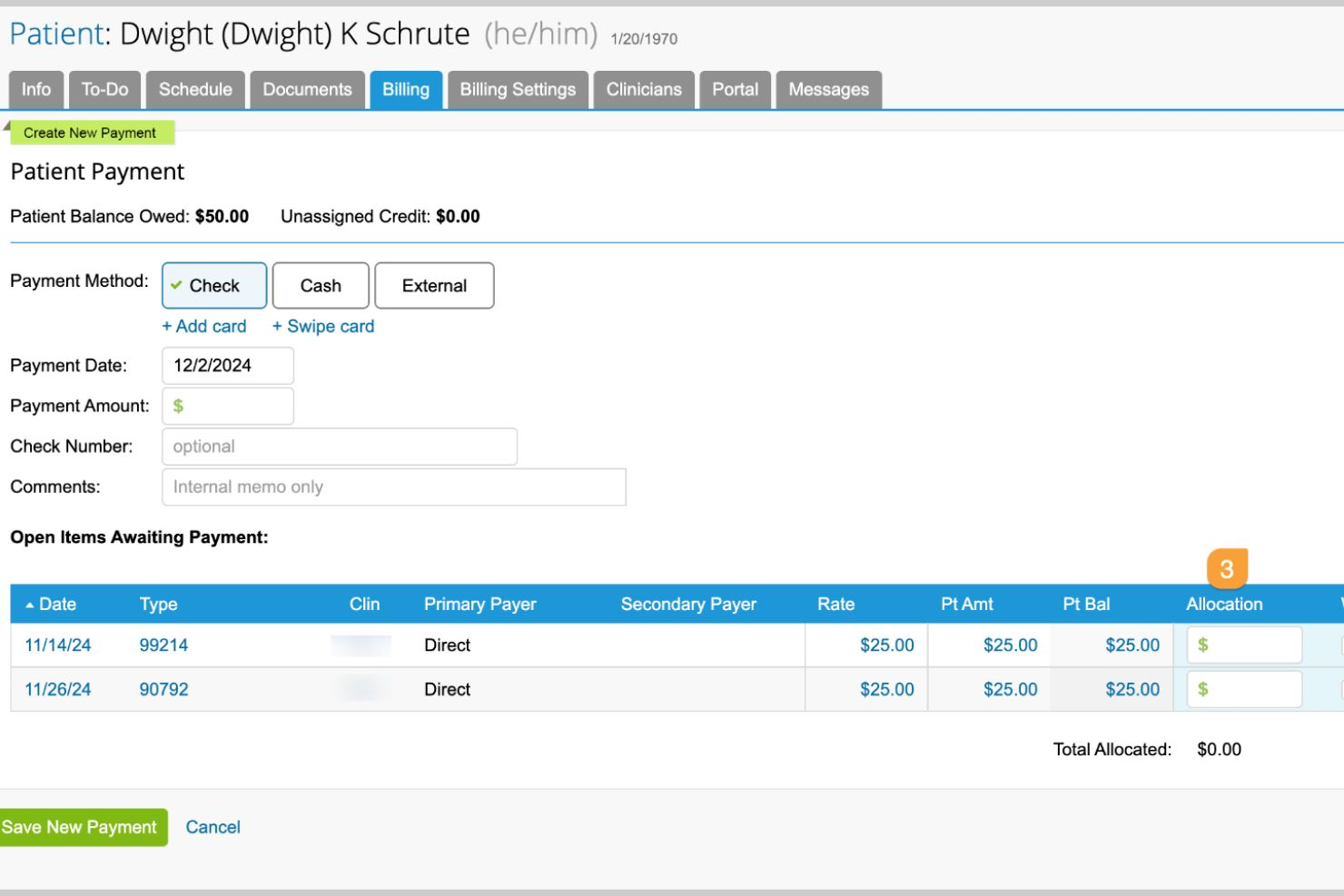Focus the Payment Amount field

(x=228, y=406)
